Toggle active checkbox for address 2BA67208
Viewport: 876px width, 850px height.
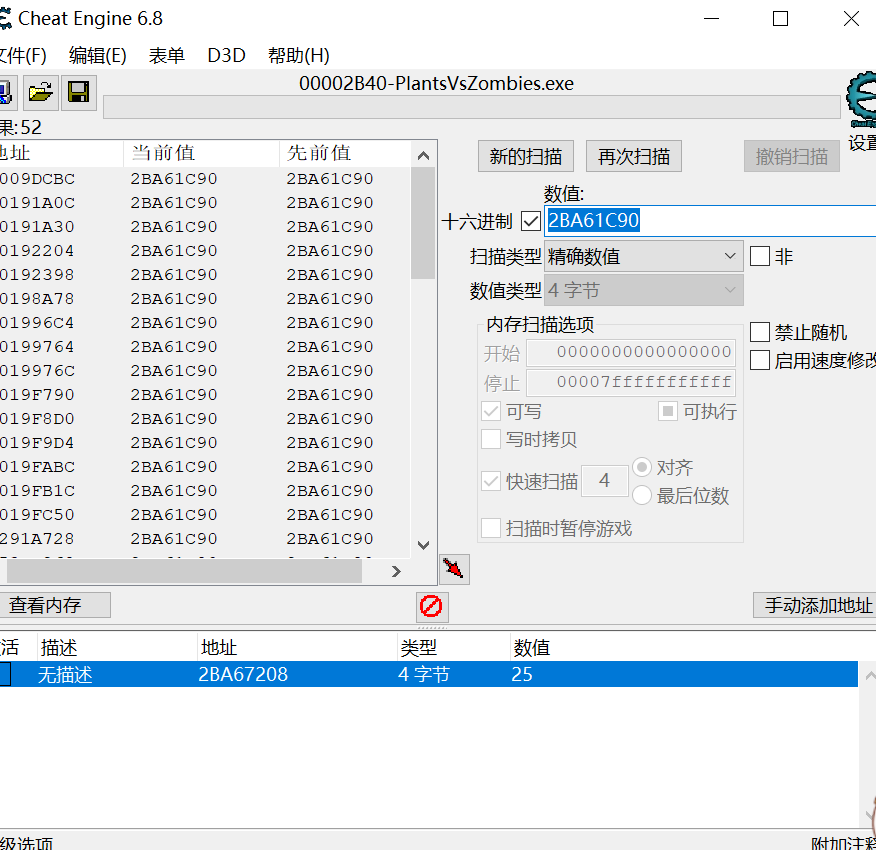click(5, 674)
